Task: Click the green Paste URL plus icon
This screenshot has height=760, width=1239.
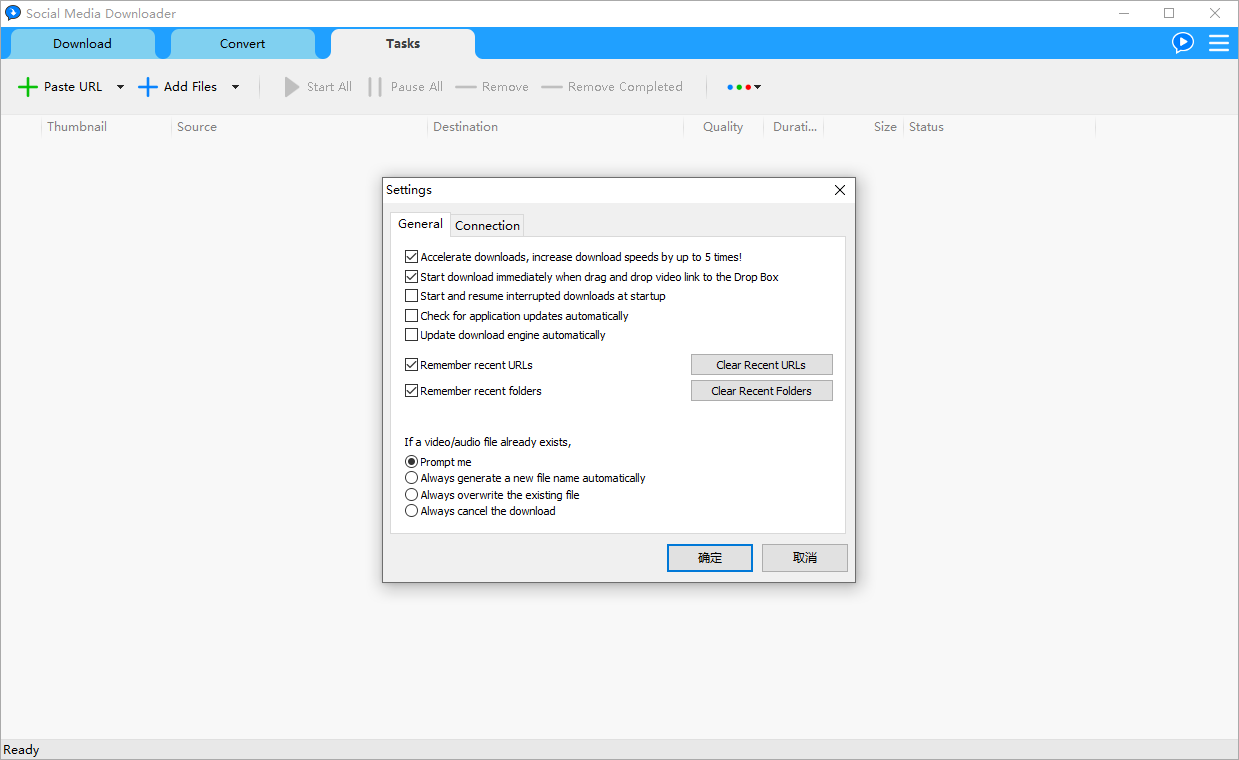Action: pyautogui.click(x=28, y=87)
